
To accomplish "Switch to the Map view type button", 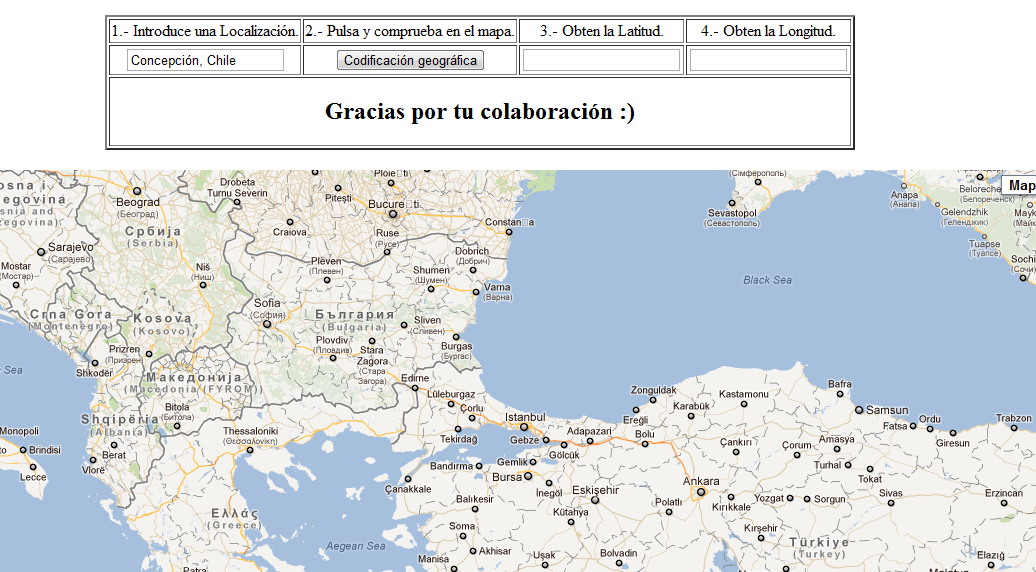I will pyautogui.click(x=1020, y=186).
